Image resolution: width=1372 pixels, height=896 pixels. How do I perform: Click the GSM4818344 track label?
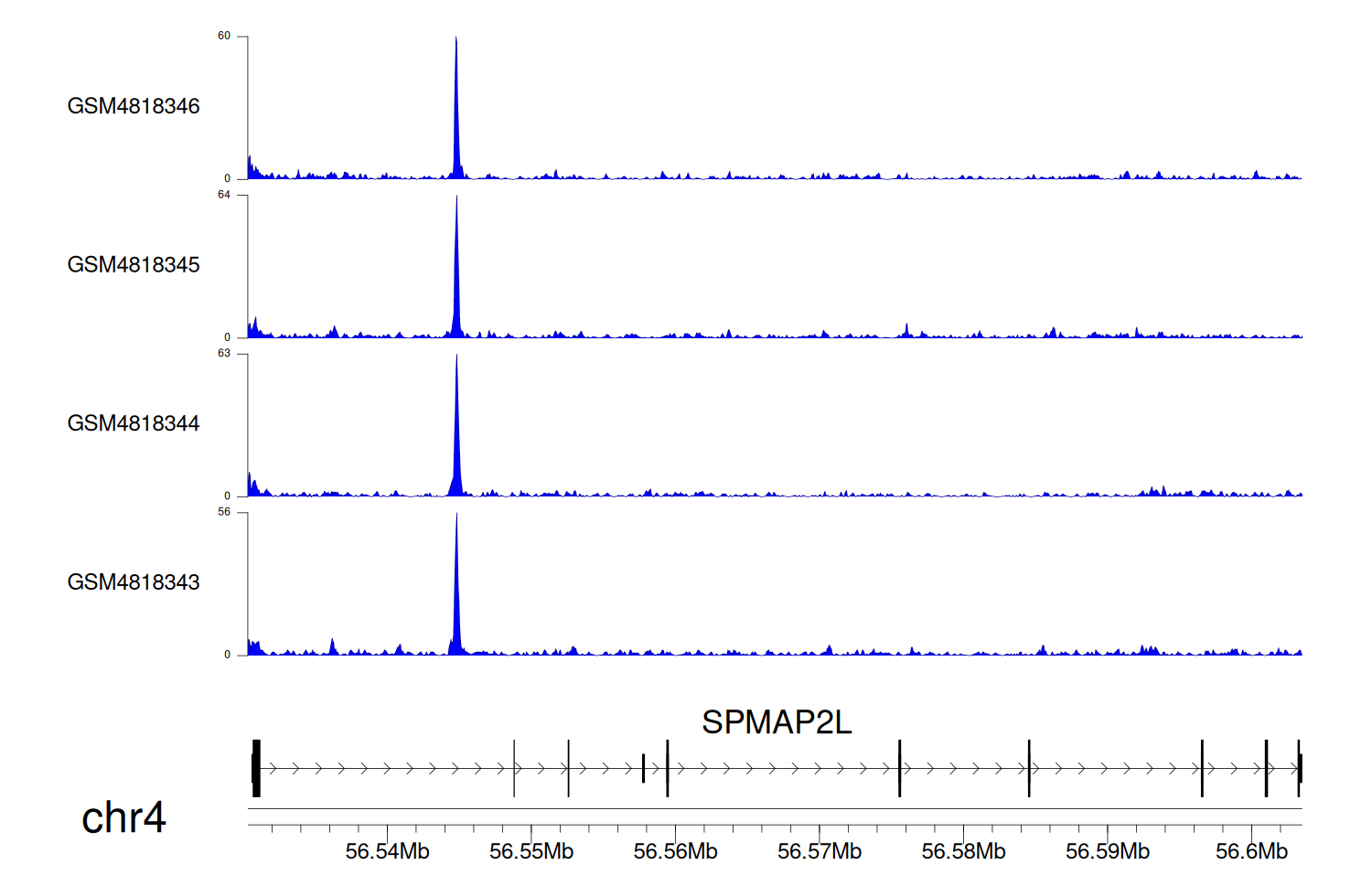click(x=134, y=423)
